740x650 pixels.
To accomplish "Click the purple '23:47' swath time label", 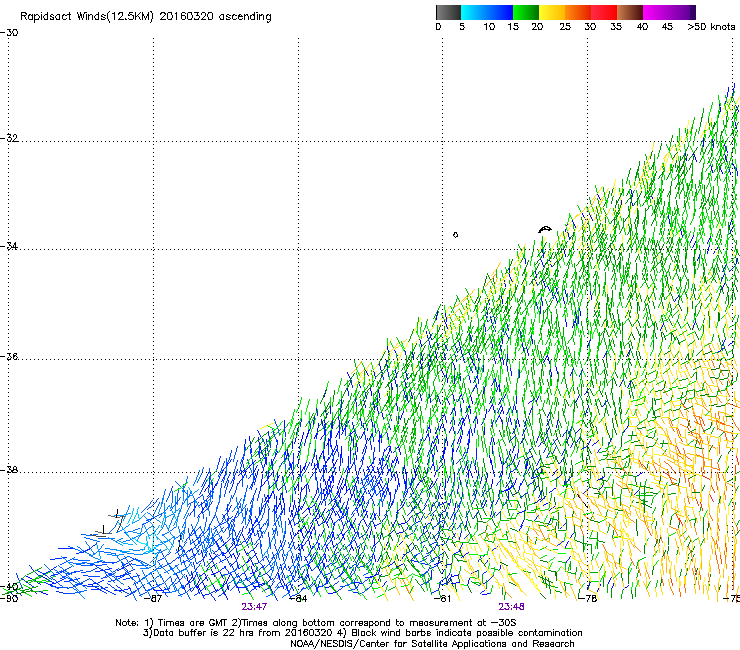I will point(254,607).
